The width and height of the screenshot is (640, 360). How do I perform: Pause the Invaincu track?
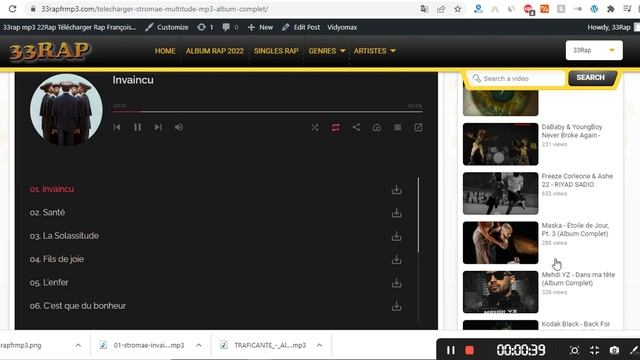pos(138,127)
